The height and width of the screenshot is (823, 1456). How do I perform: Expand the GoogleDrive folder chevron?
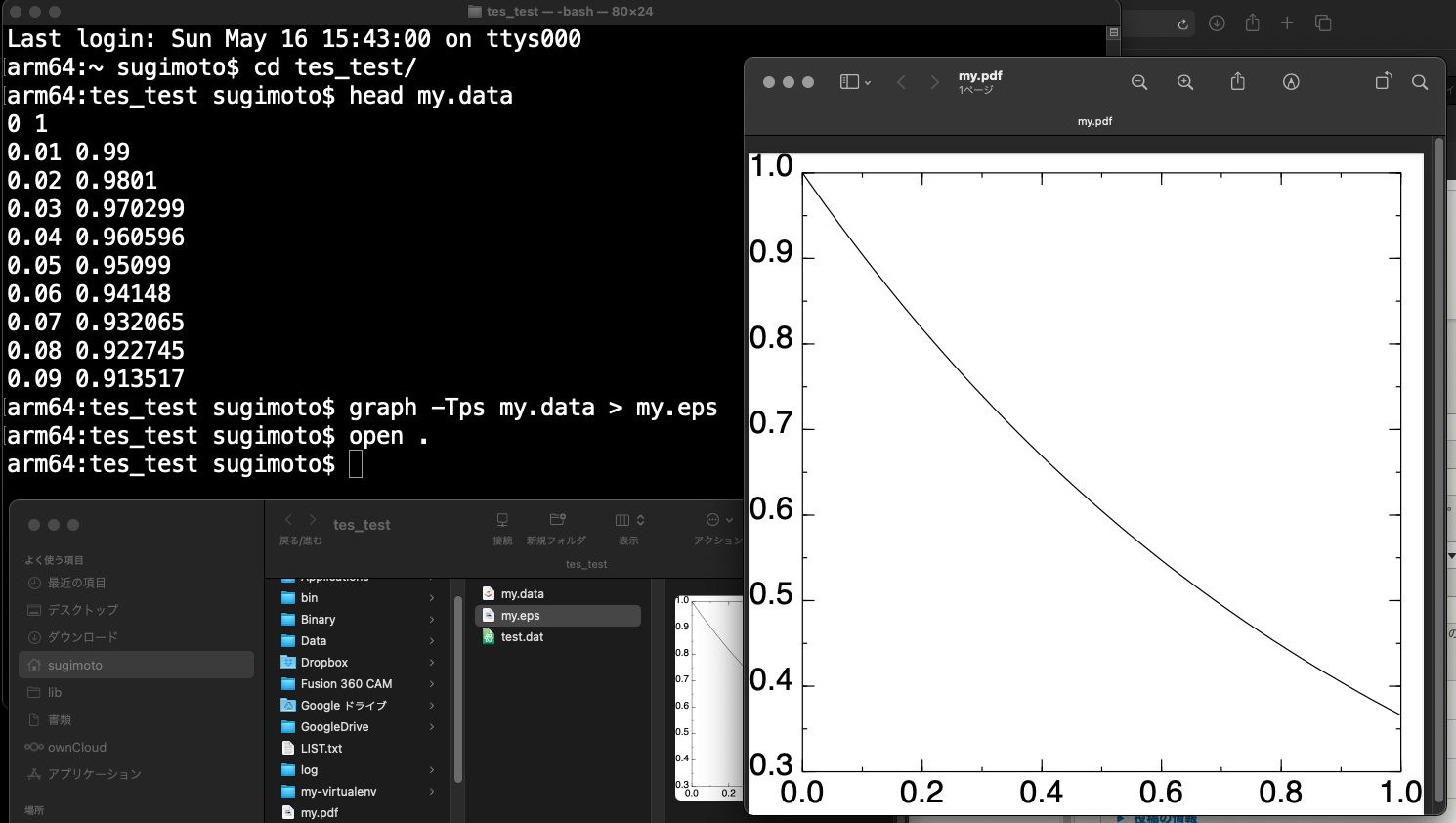pos(432,727)
